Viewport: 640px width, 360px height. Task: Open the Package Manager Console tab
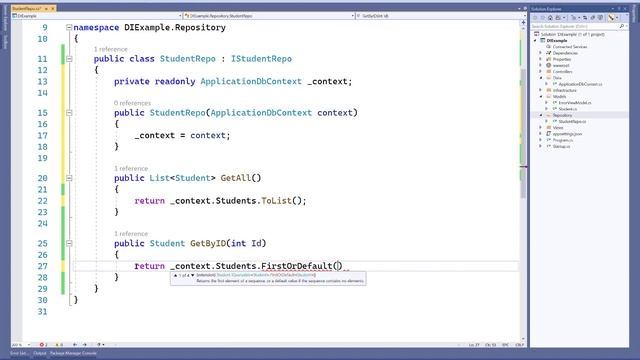tap(73, 353)
